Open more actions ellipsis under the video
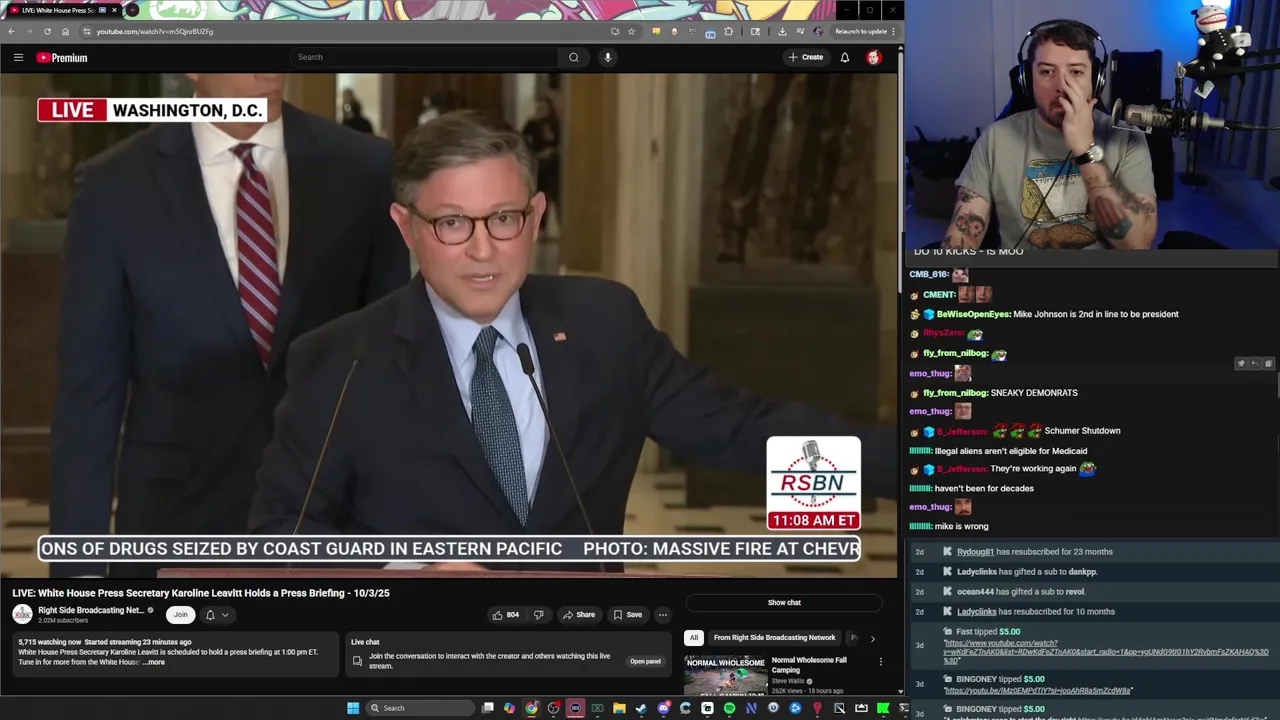The height and width of the screenshot is (720, 1280). pyautogui.click(x=663, y=615)
